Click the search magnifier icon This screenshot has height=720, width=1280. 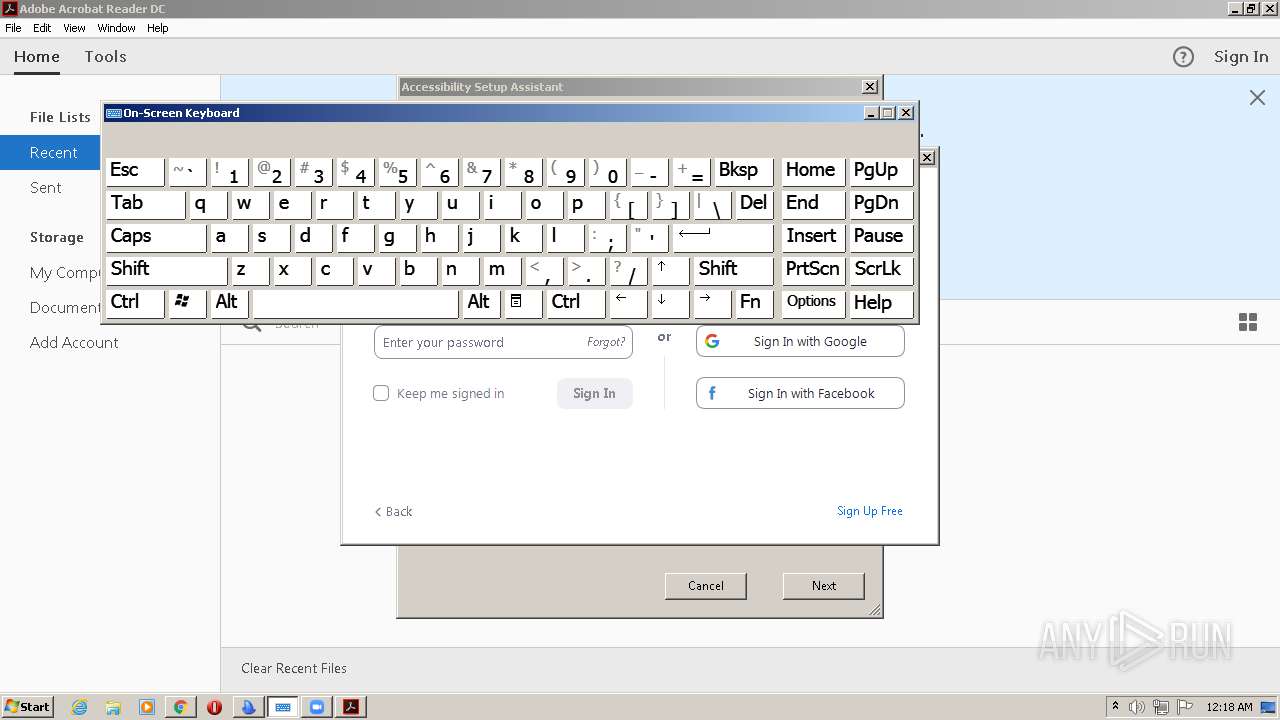[x=252, y=324]
